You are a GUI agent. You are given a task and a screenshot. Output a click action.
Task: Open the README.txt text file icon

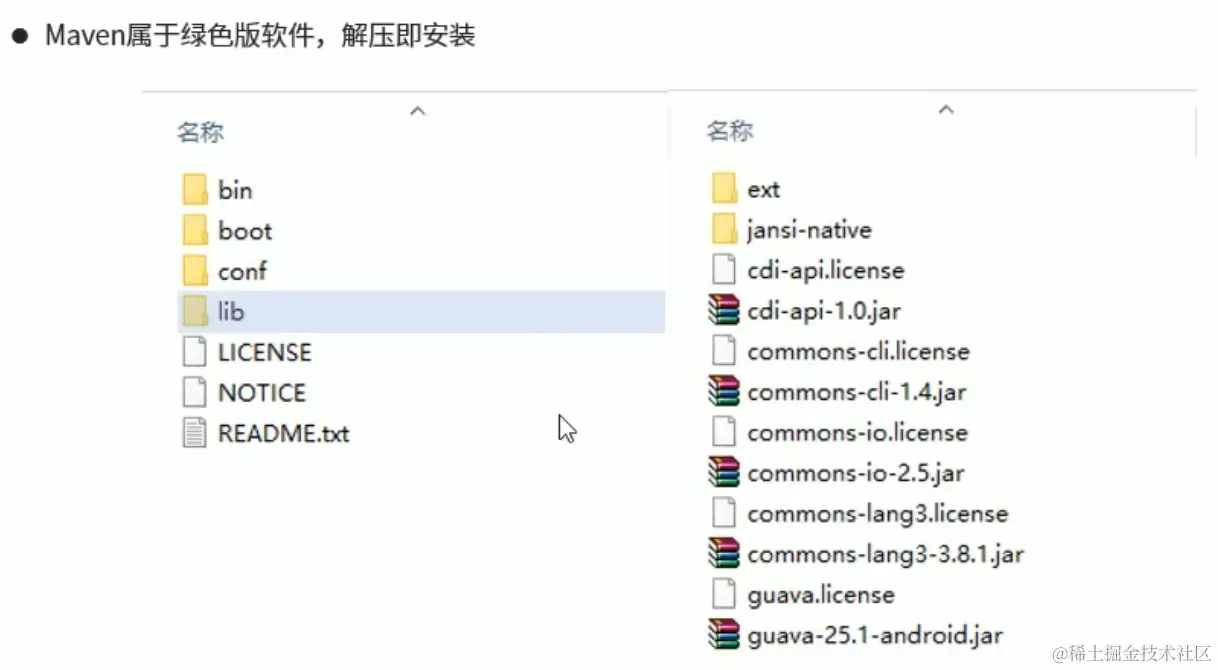click(195, 433)
